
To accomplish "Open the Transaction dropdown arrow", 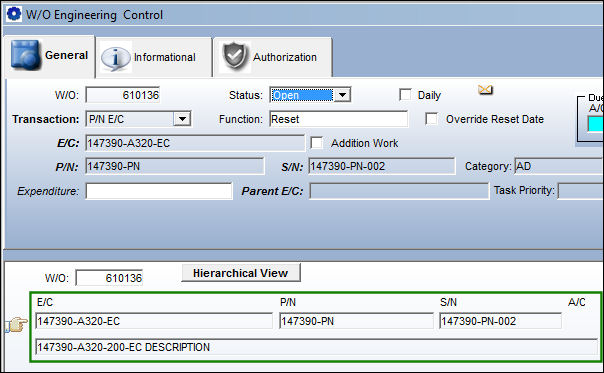I will (x=182, y=119).
